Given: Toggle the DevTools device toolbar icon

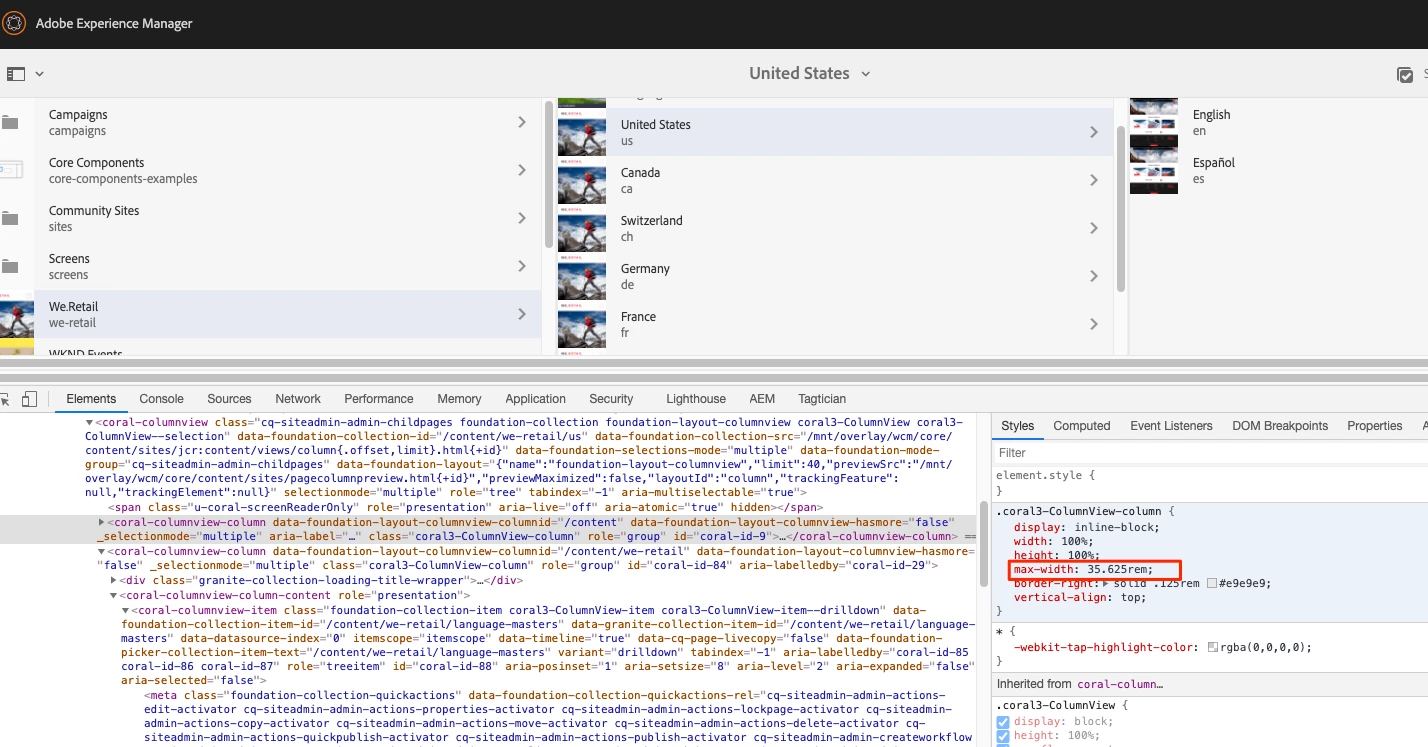Looking at the screenshot, I should coord(29,398).
